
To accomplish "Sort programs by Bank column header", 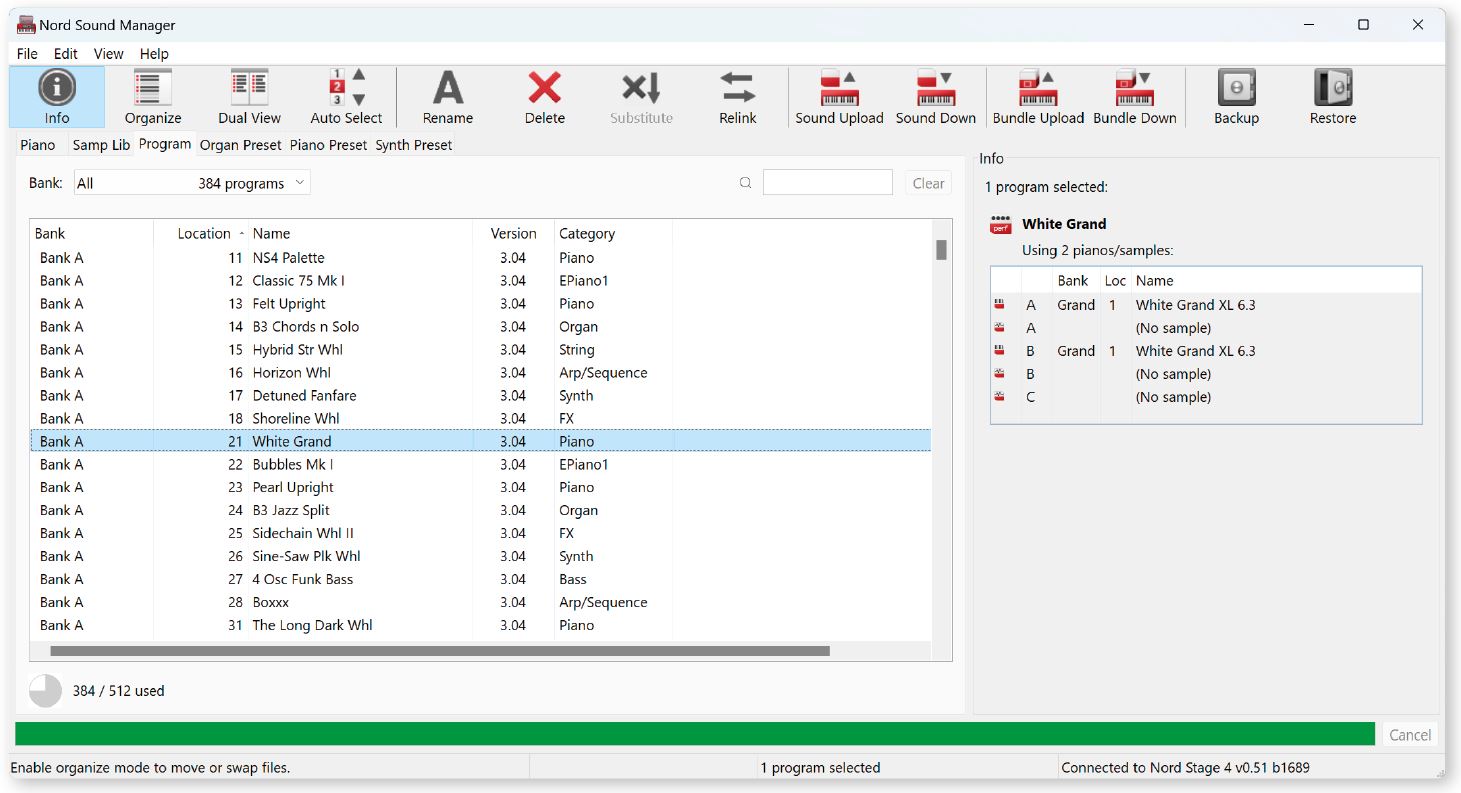I will [x=92, y=234].
